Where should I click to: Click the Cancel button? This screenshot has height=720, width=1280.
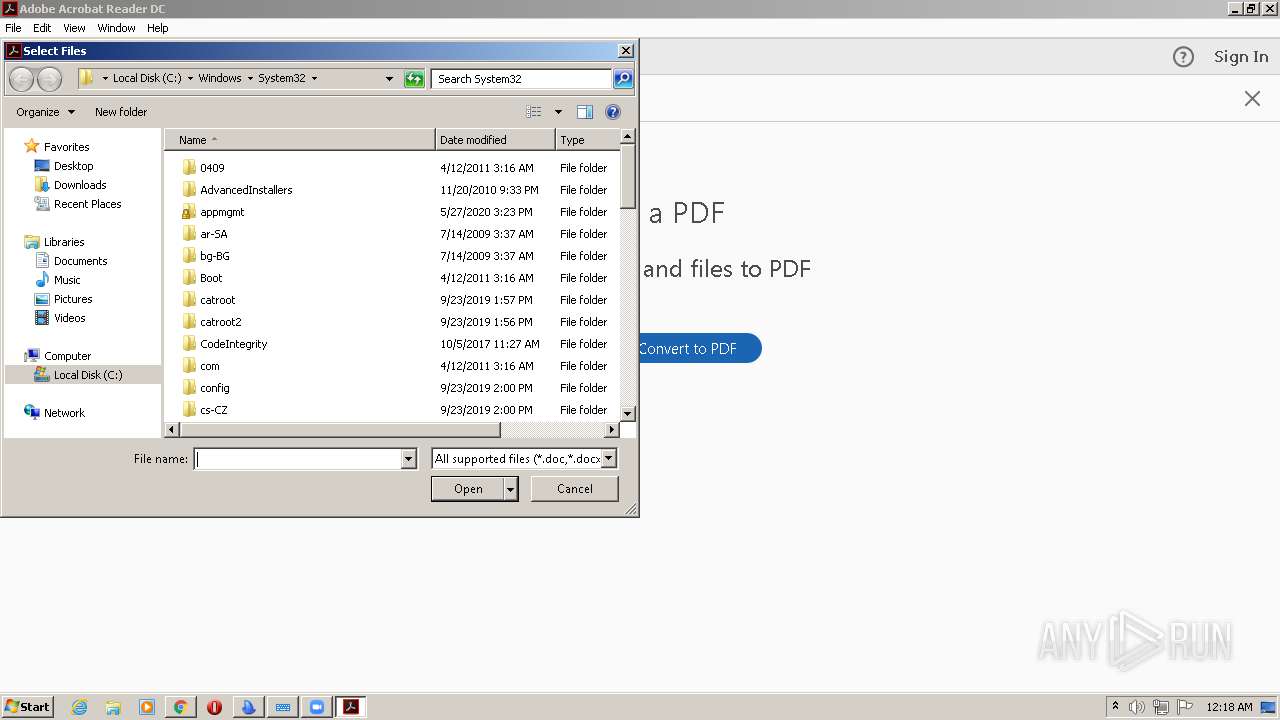[574, 489]
